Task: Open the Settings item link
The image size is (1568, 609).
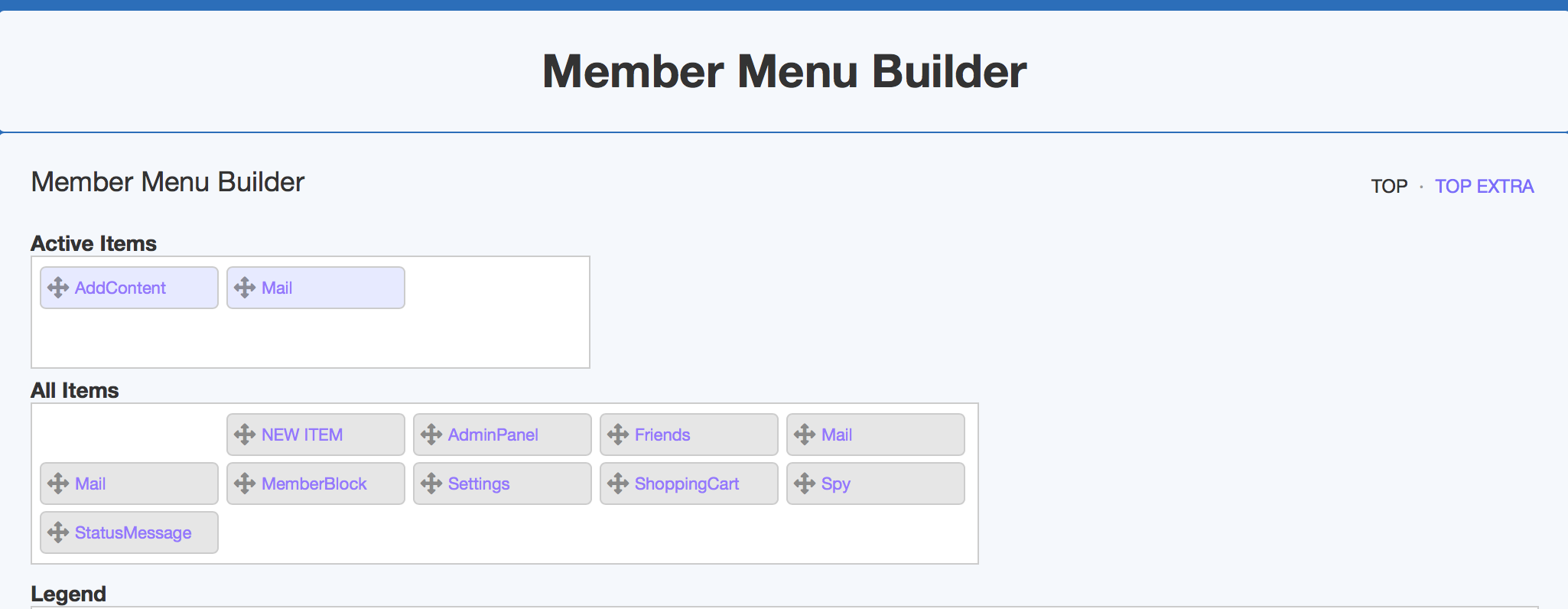Action: click(x=479, y=484)
